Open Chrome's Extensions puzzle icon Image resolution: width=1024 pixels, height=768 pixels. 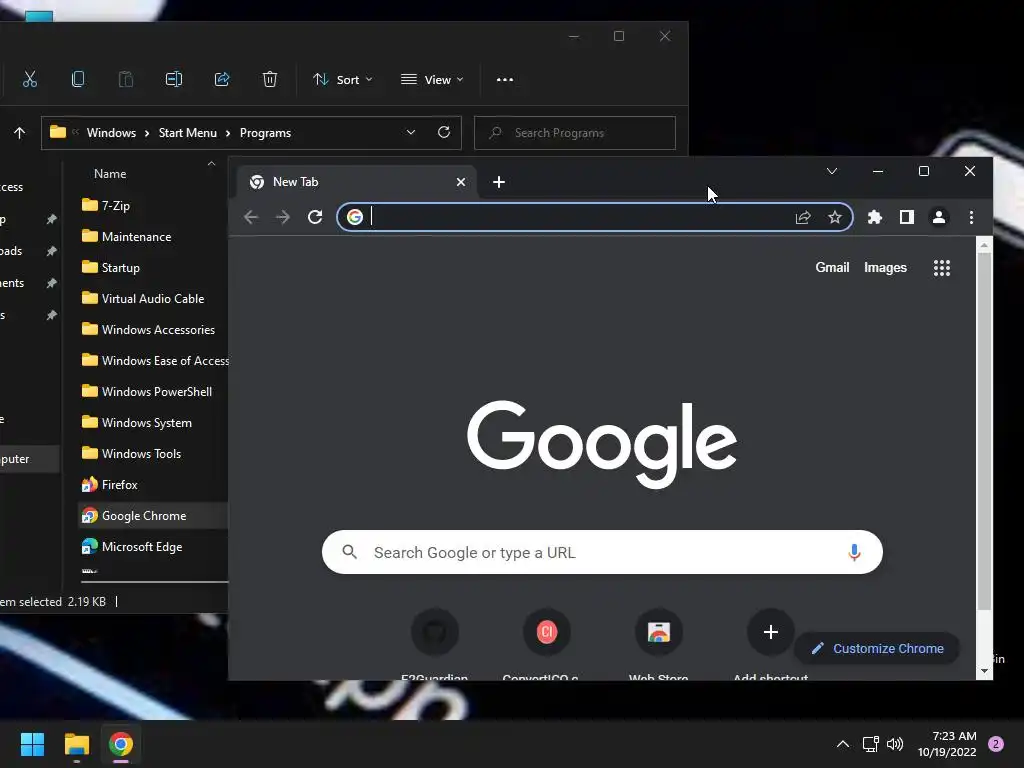pyautogui.click(x=874, y=217)
